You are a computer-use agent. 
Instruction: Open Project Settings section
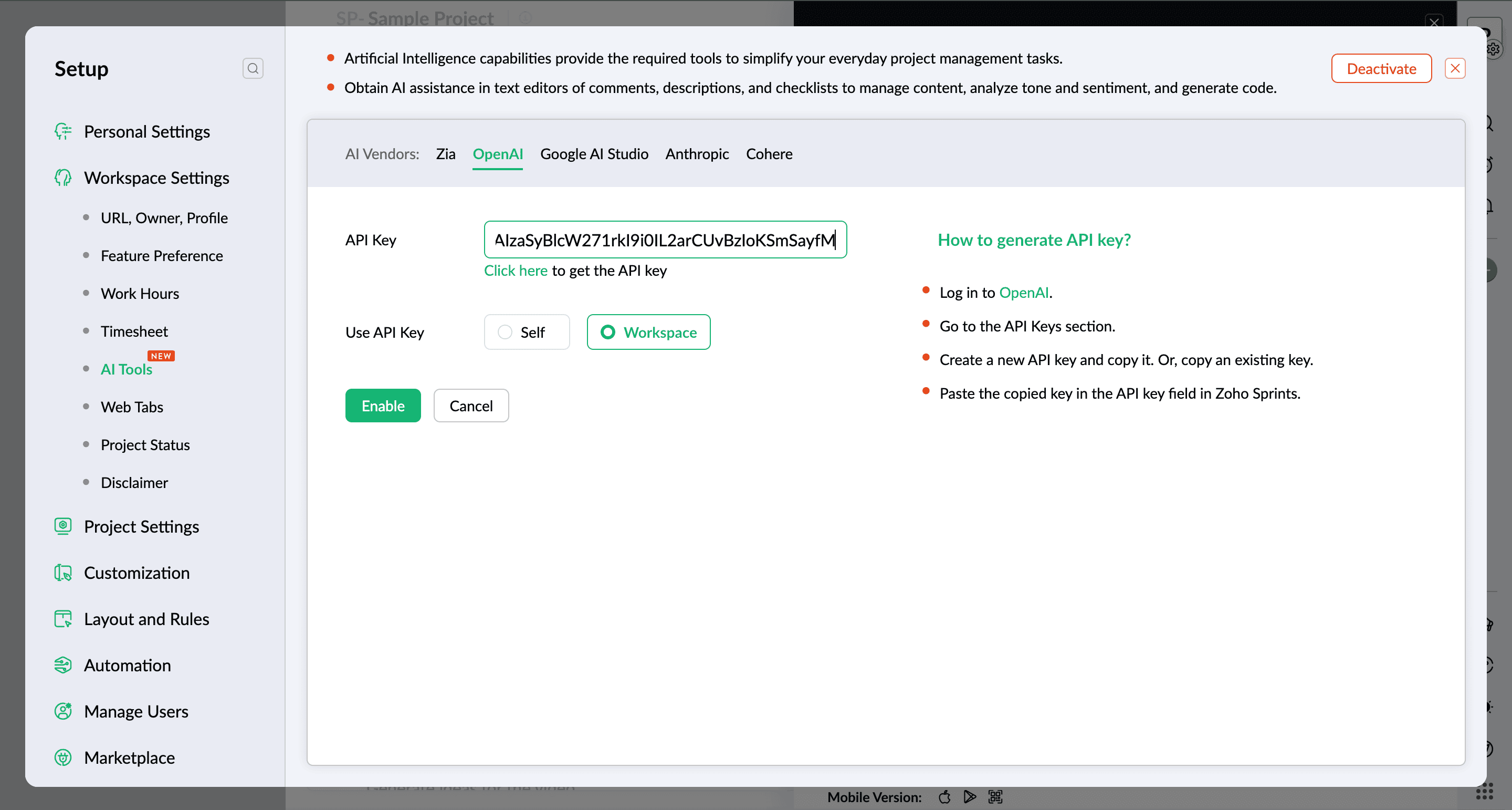pyautogui.click(x=141, y=526)
